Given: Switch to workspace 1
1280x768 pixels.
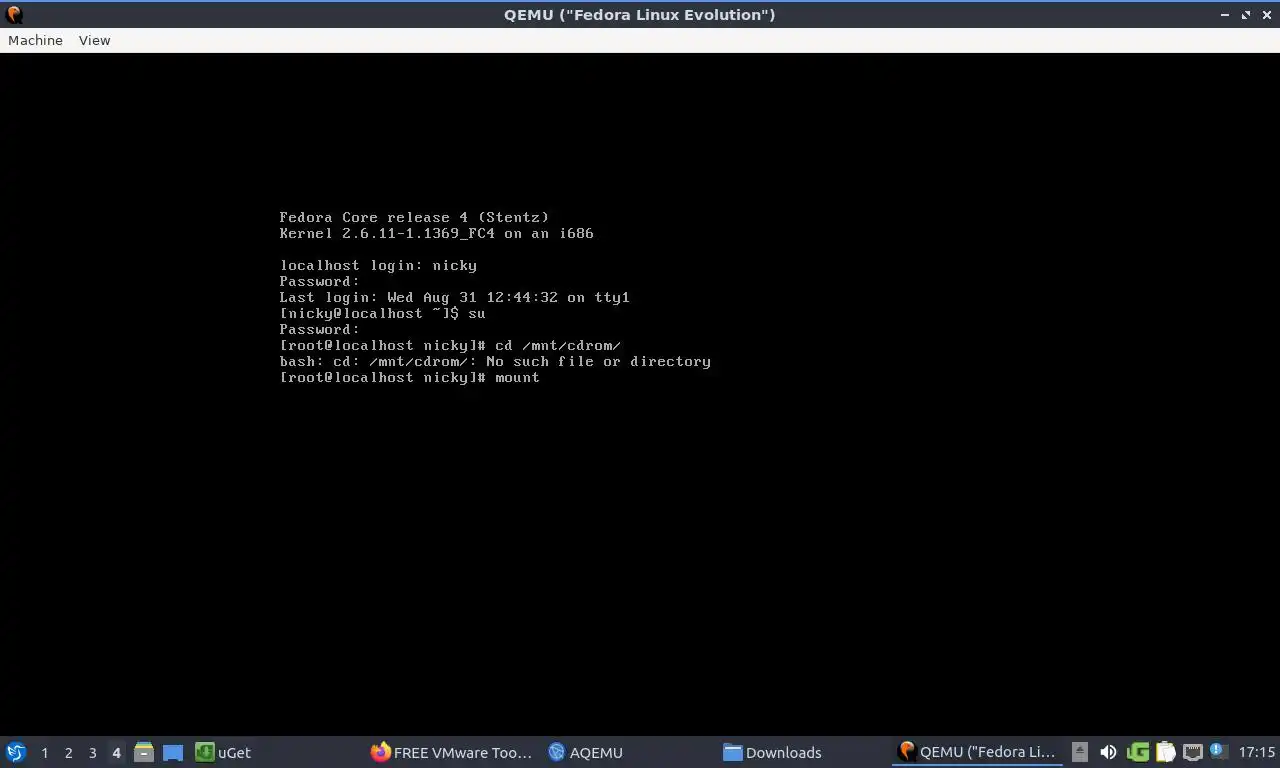Looking at the screenshot, I should [x=44, y=752].
